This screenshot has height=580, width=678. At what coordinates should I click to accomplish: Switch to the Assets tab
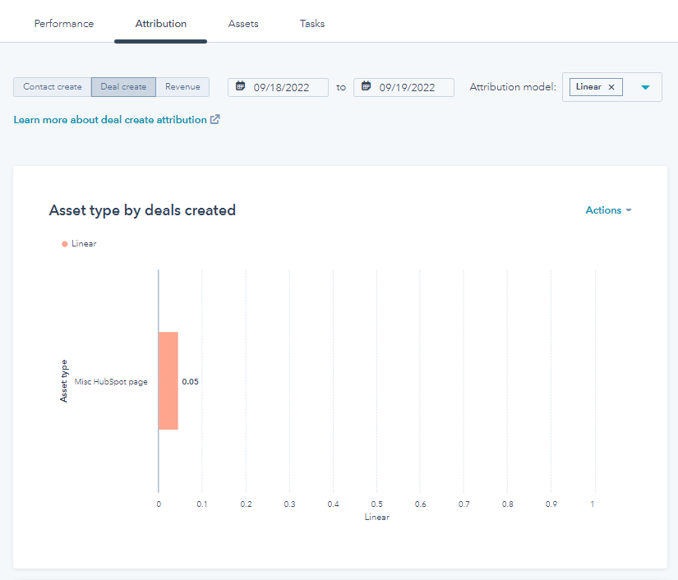pos(243,23)
